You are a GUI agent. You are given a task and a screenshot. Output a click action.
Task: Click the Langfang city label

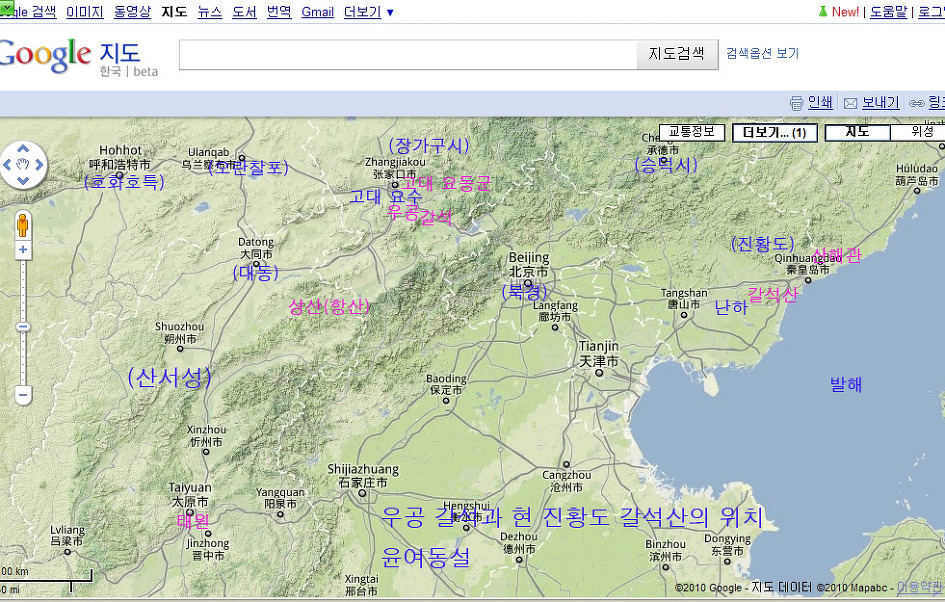(555, 311)
